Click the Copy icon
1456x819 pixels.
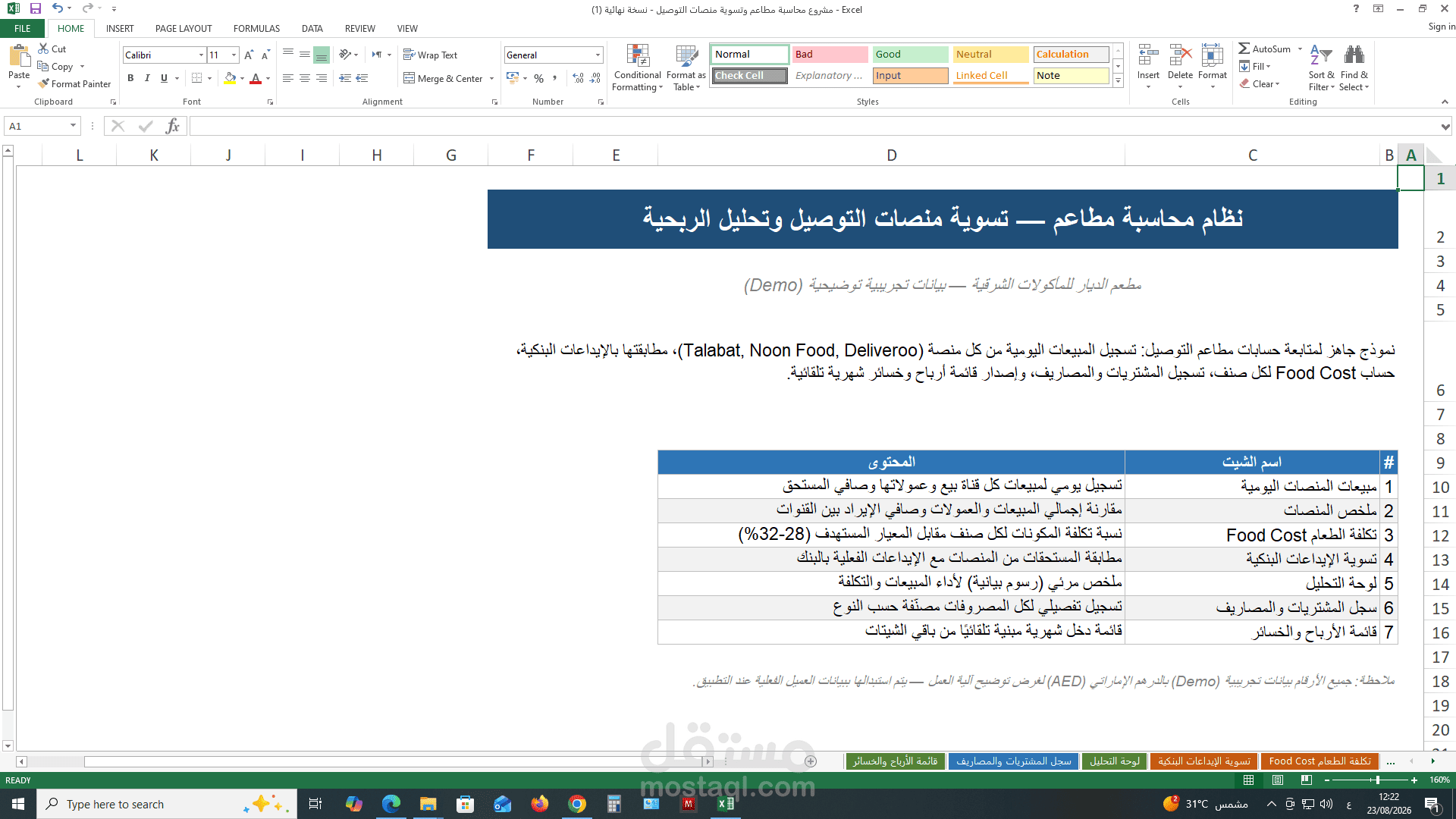(x=44, y=66)
